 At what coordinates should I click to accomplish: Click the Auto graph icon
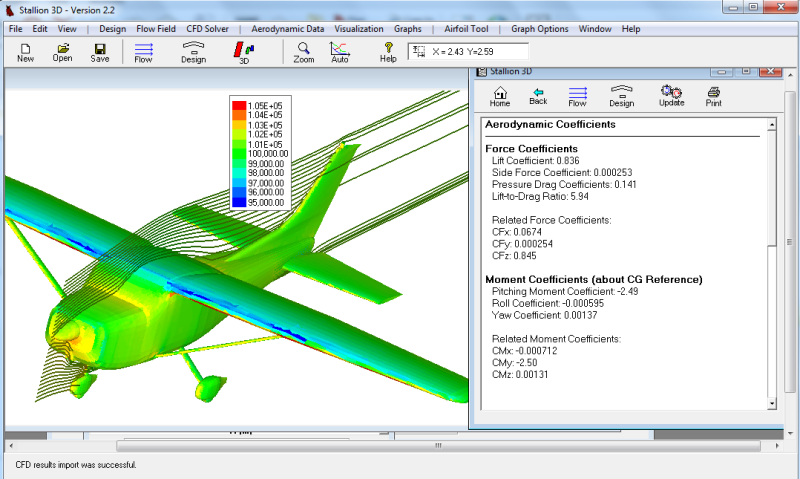340,52
